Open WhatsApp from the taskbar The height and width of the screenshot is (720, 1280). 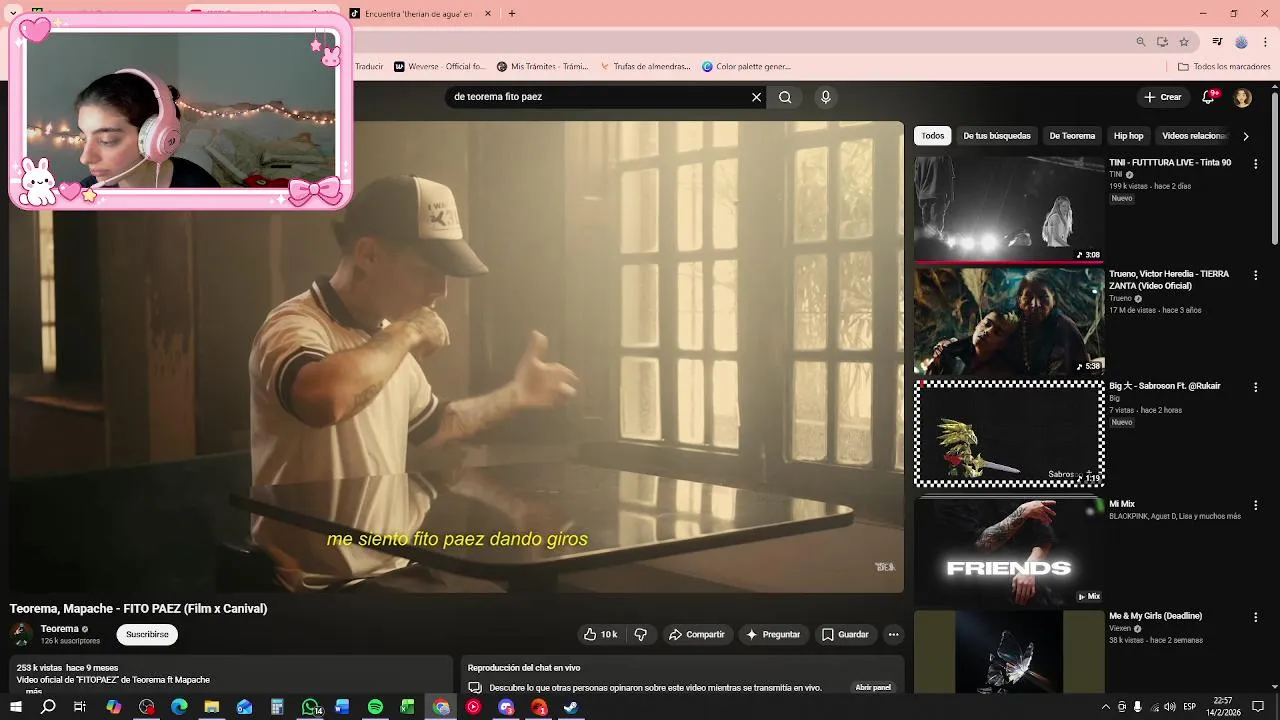click(310, 707)
